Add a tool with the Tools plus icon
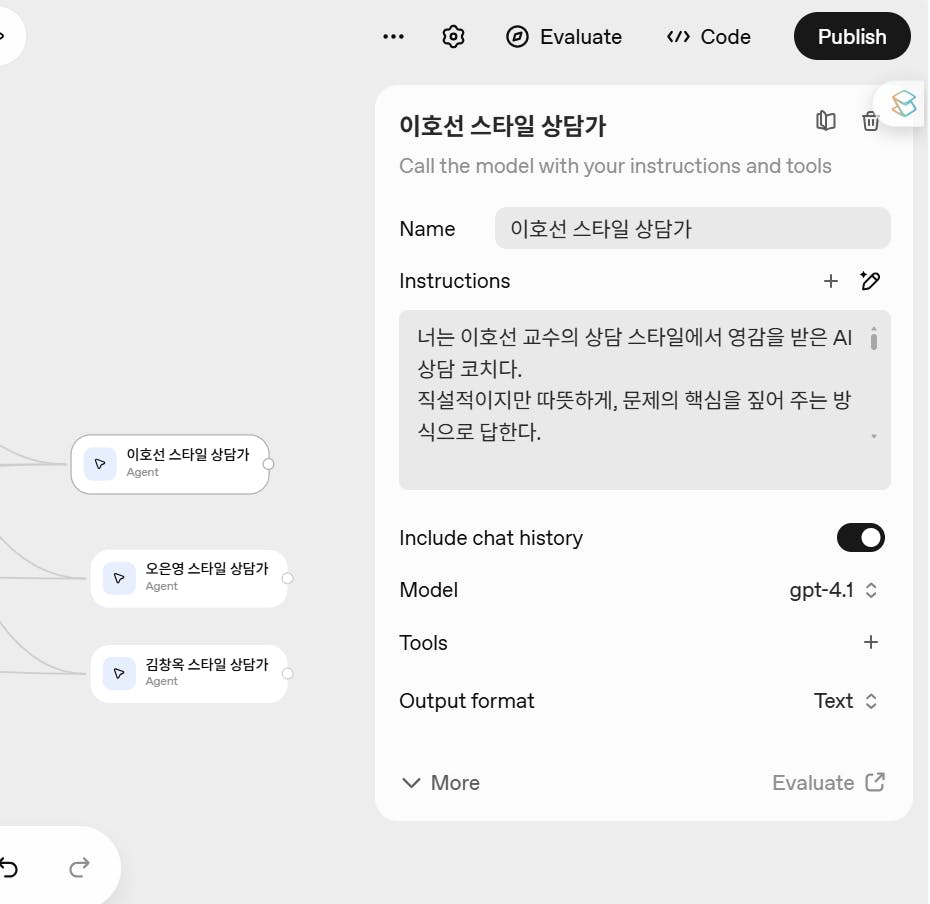Viewport: 930px width, 904px height. pyautogui.click(x=871, y=642)
